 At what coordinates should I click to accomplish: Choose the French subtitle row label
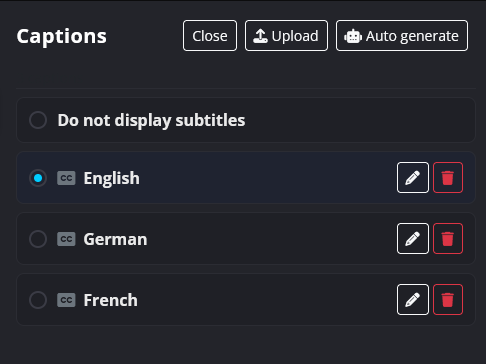click(111, 300)
